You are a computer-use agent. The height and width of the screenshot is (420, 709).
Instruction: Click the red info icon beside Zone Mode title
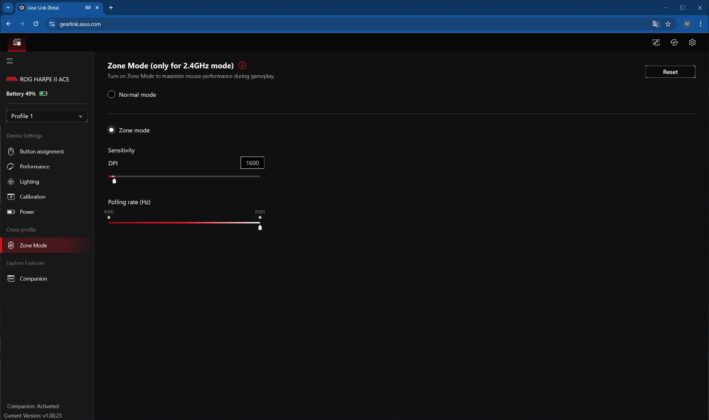[x=242, y=66]
